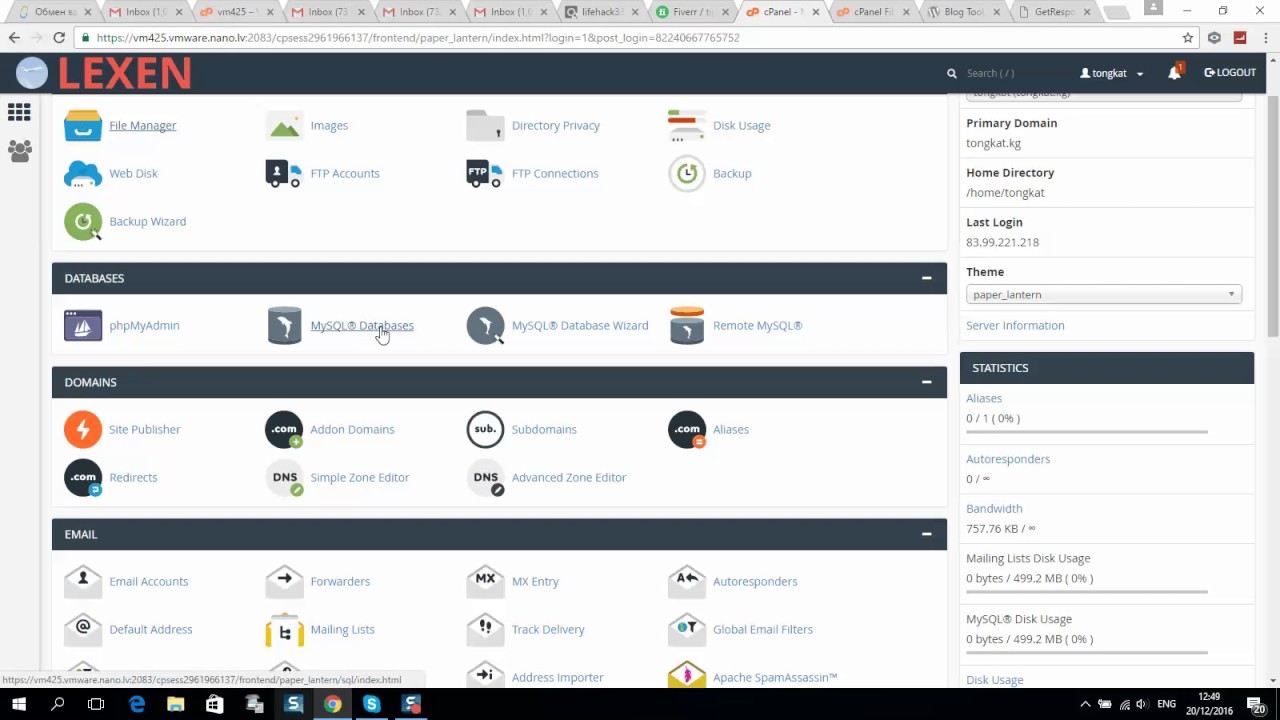Viewport: 1280px width, 720px height.
Task: Switch to the Blog Tool browser tab
Action: (x=961, y=12)
